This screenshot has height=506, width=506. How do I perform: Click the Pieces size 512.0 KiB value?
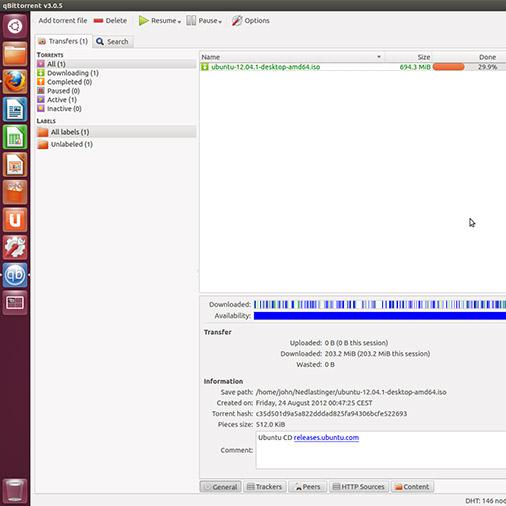click(x=270, y=425)
